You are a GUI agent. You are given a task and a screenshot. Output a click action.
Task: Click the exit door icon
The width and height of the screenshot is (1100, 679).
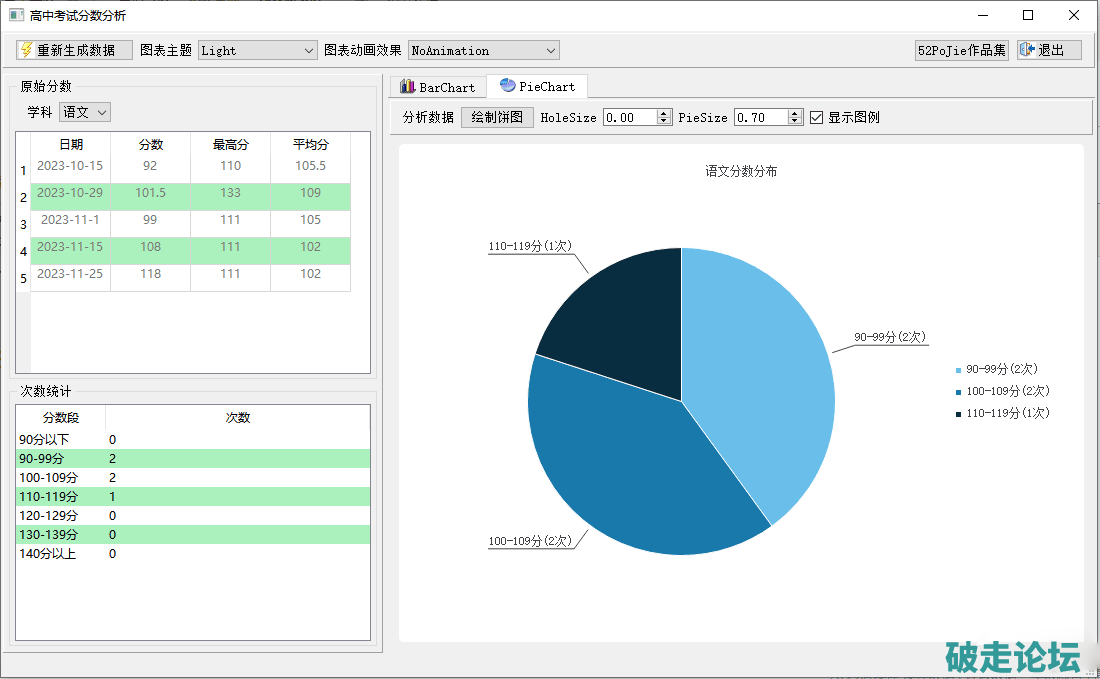[x=1028, y=50]
